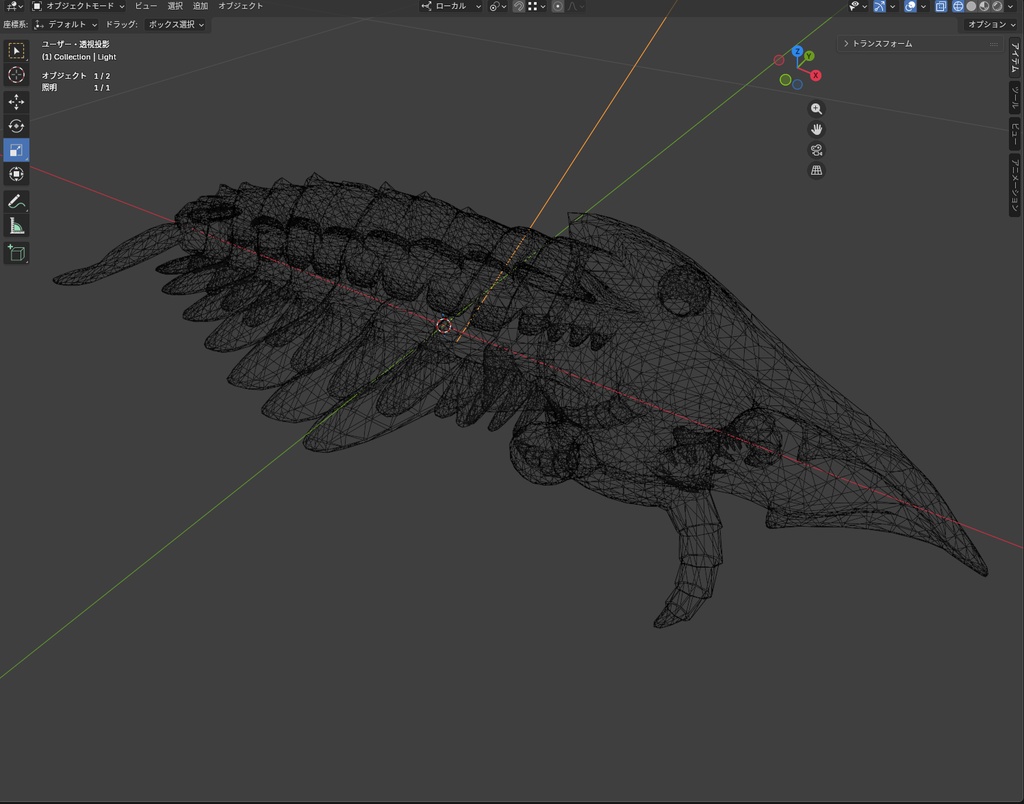This screenshot has height=804, width=1024.
Task: Select the Transform tool
Action: point(16,174)
